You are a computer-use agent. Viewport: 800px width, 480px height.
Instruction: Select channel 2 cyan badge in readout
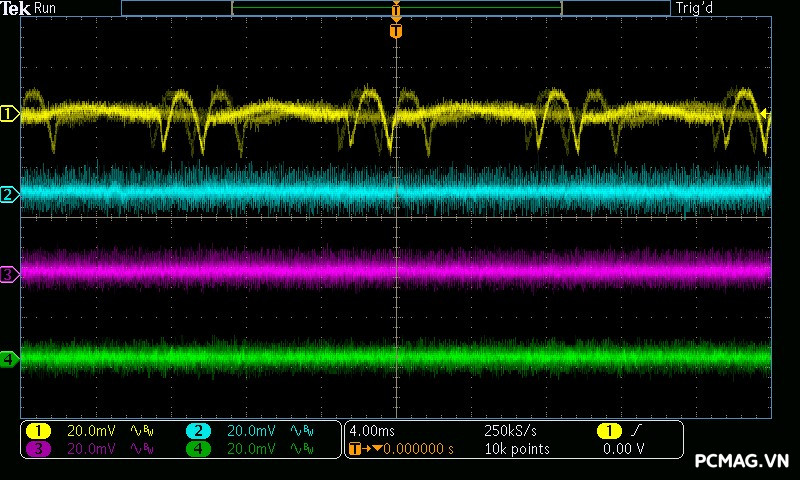point(198,431)
